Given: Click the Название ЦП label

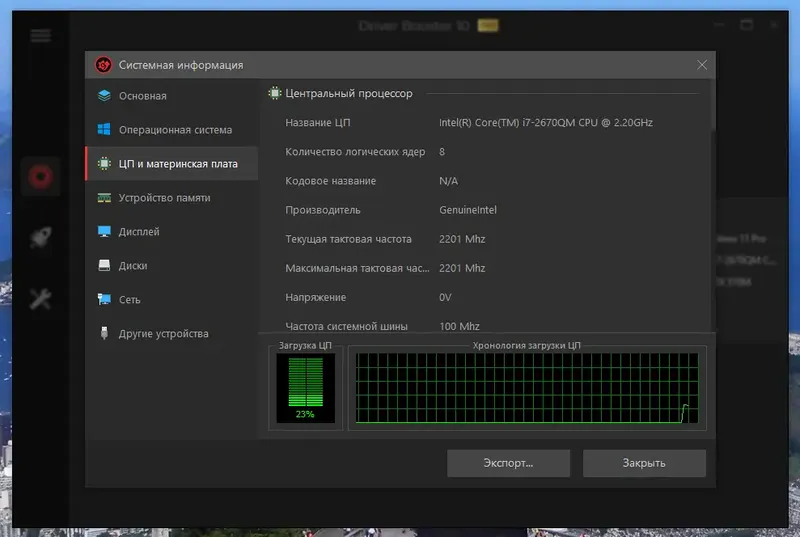Looking at the screenshot, I should click(x=318, y=122).
